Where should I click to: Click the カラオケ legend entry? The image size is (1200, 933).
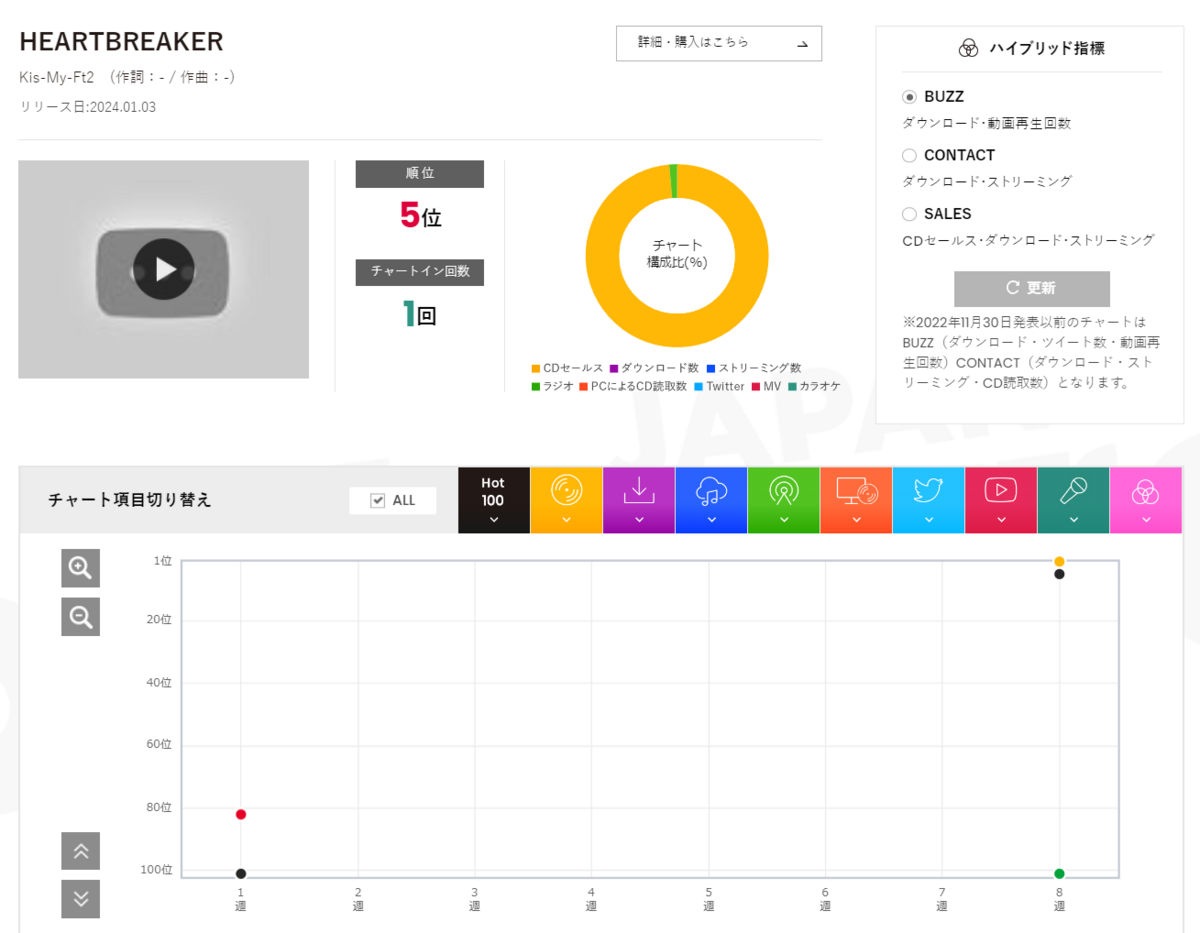click(x=814, y=386)
